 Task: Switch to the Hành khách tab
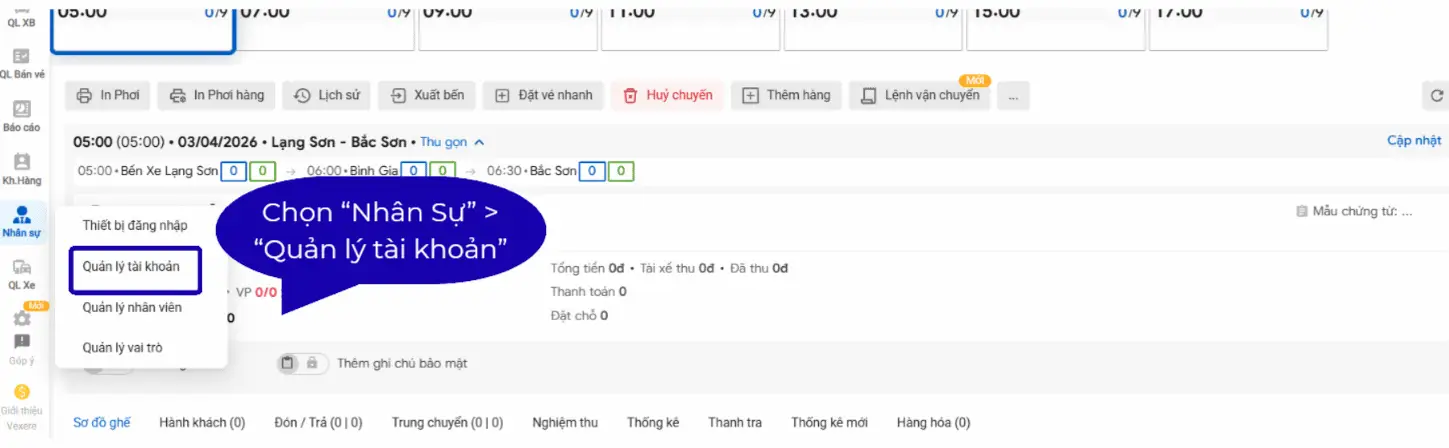click(x=202, y=423)
